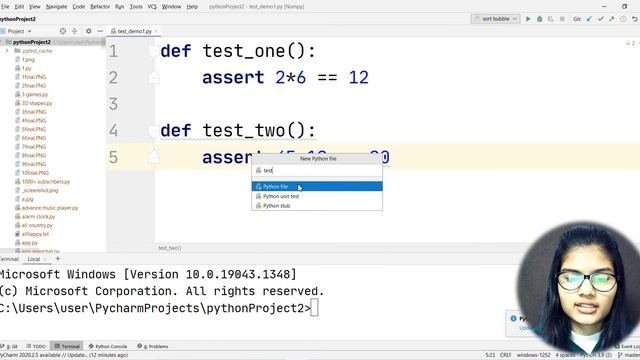Open the Edit menu
Image resolution: width=640 pixels, height=360 pixels.
(19, 7)
